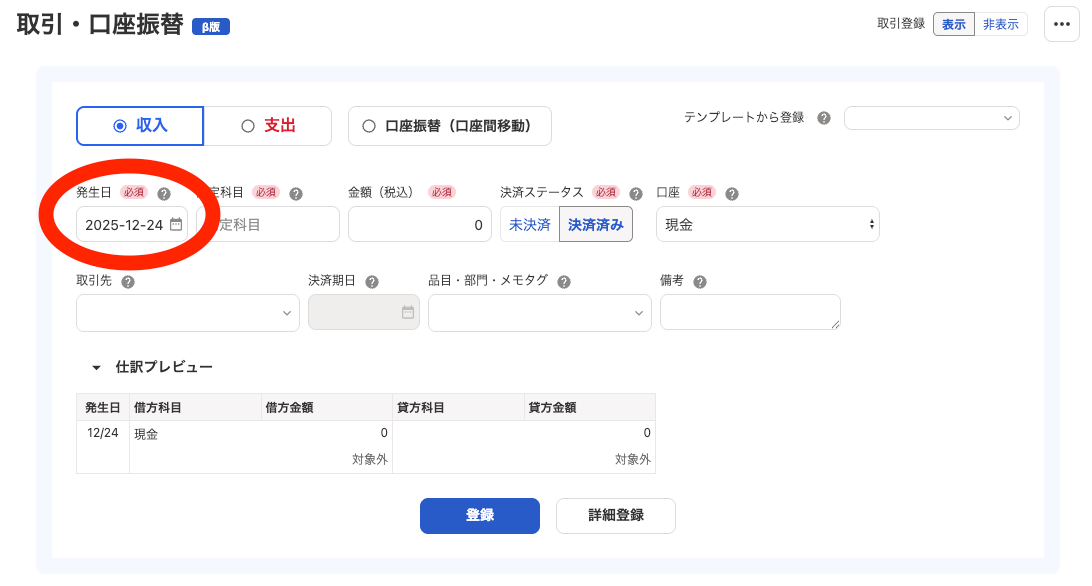Open the three-dot overflow menu at top right
Screen dimensions: 1092x586
click(1061, 24)
